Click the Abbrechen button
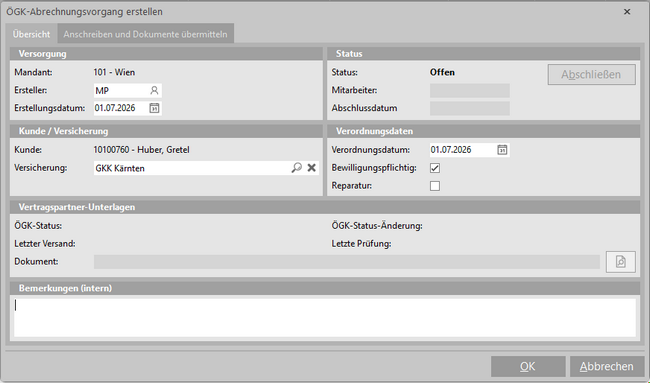The width and height of the screenshot is (650, 383). (606, 366)
